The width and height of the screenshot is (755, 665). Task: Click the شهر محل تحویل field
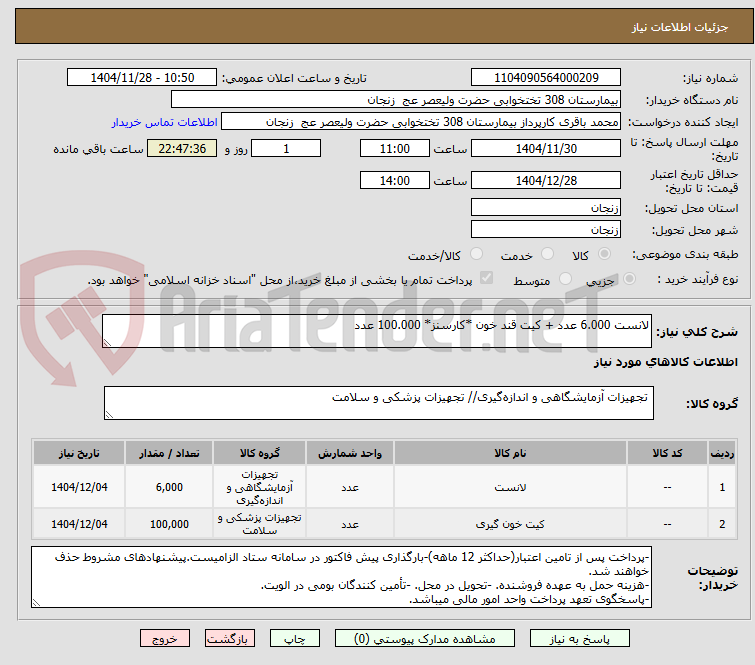(x=546, y=229)
